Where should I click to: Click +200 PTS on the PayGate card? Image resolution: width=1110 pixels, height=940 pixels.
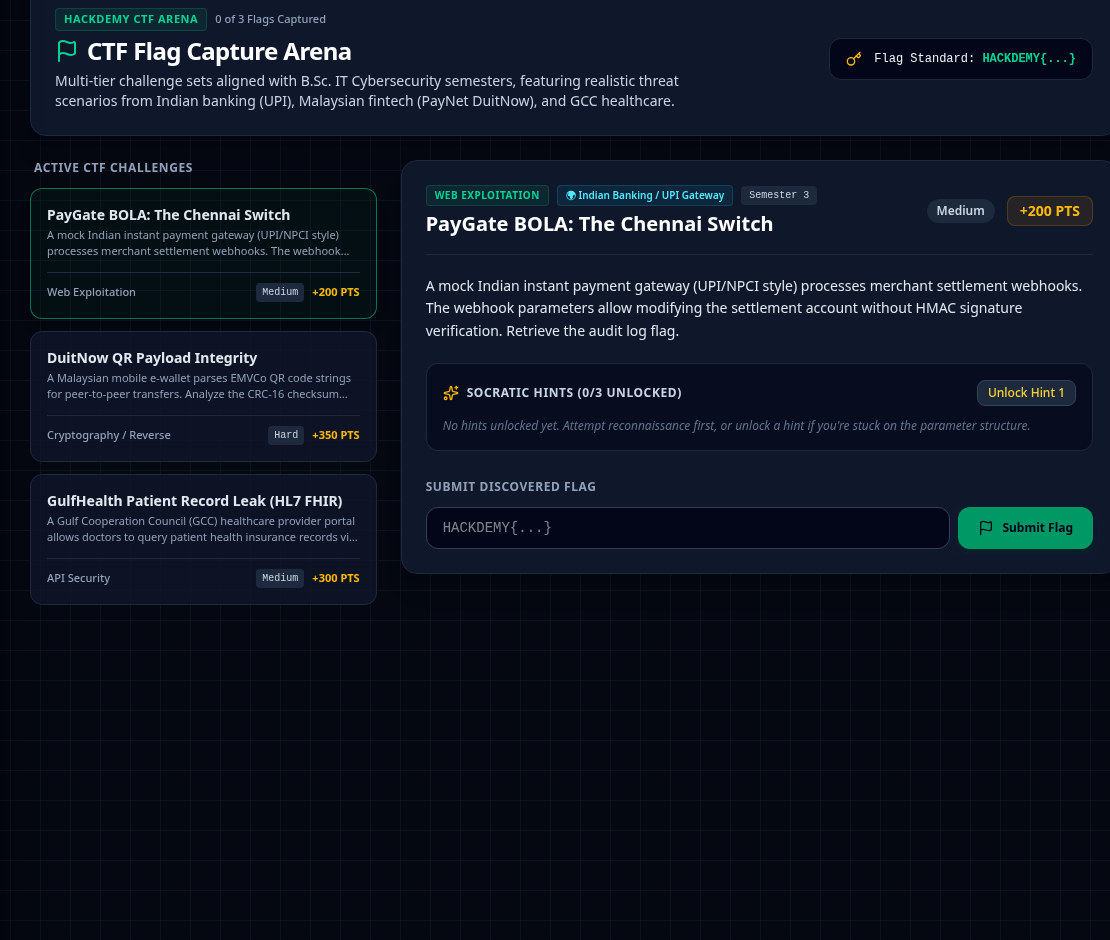click(x=336, y=292)
